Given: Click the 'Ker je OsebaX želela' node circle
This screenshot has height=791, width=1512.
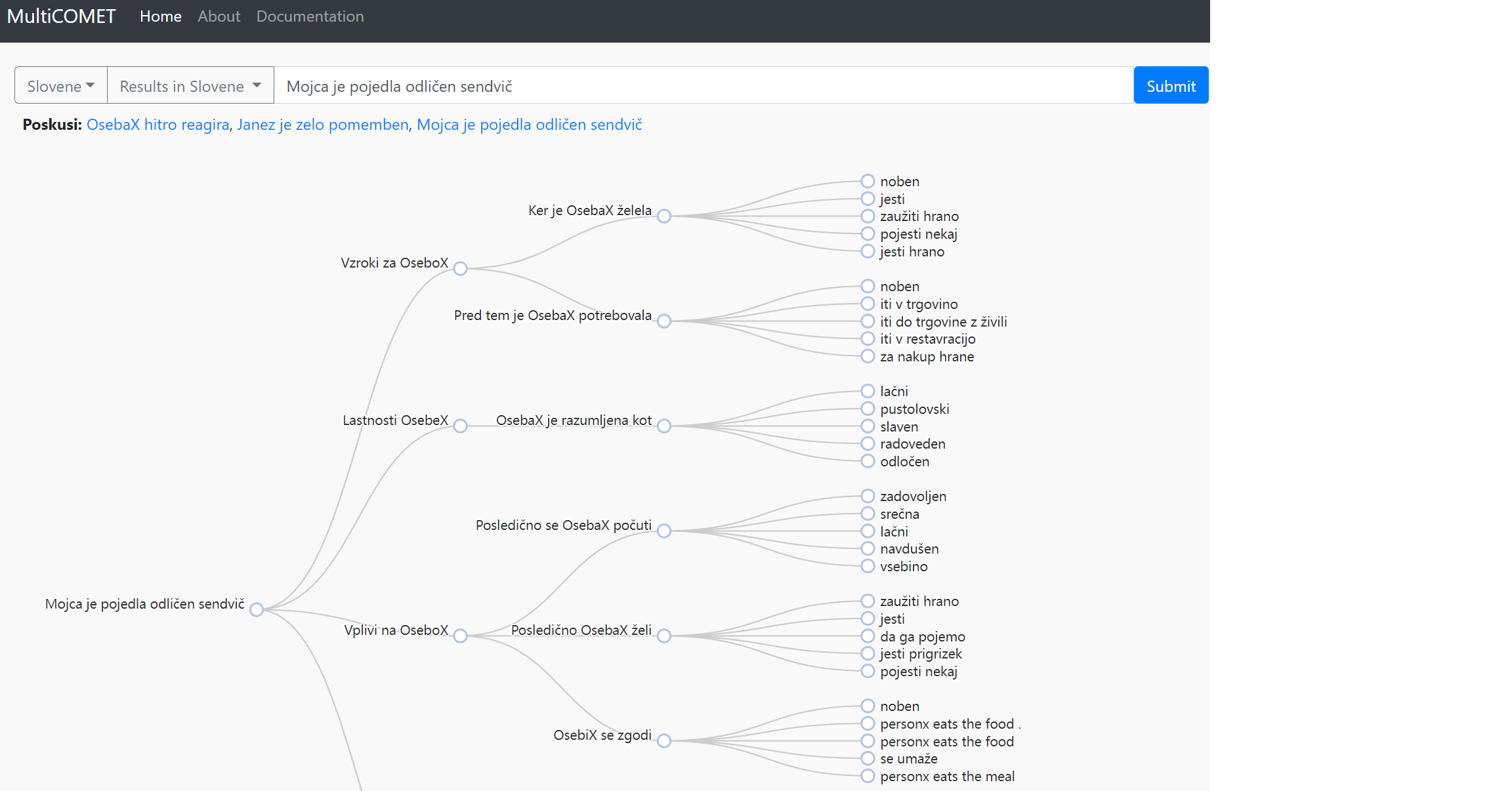Looking at the screenshot, I should [x=663, y=216].
